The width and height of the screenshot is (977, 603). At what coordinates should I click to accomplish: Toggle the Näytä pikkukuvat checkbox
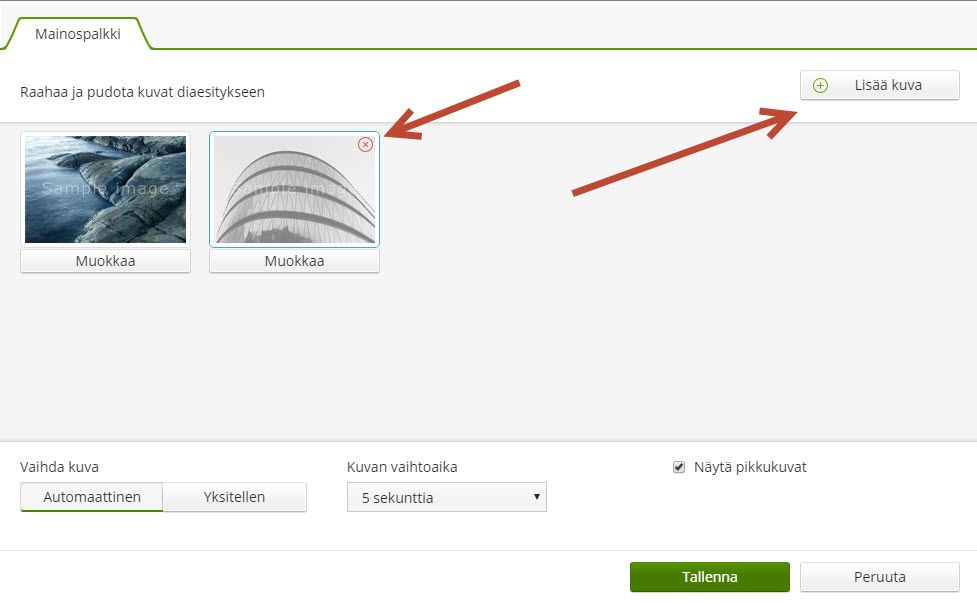pyautogui.click(x=679, y=467)
